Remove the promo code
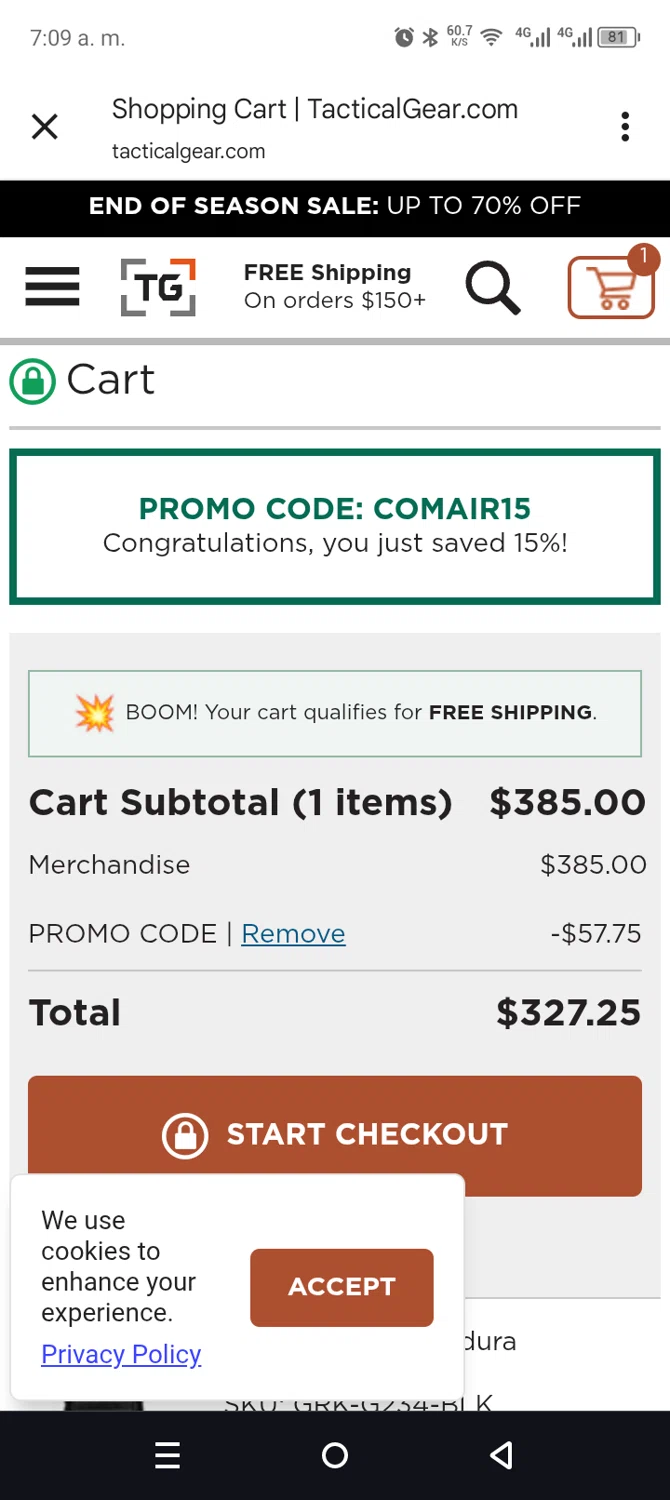Image resolution: width=670 pixels, height=1500 pixels. pyautogui.click(x=293, y=934)
